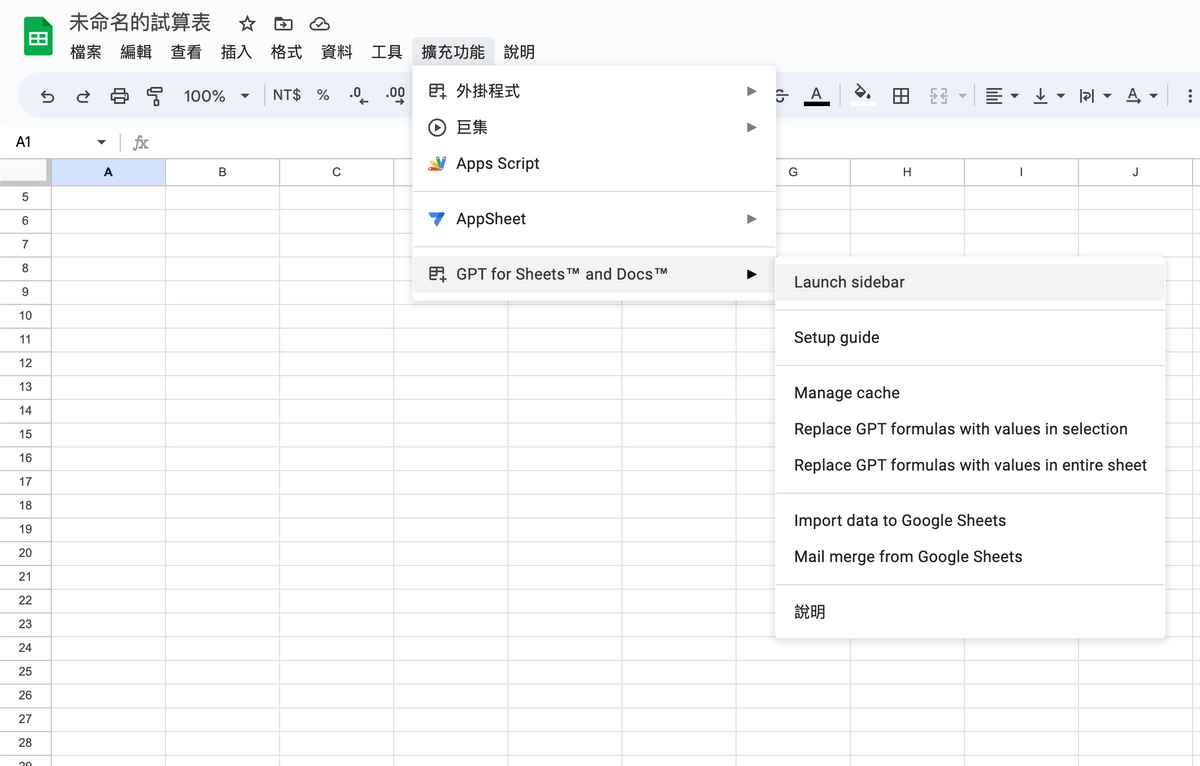Screen dimensions: 1200x766
Task: Open the borders tool
Action: click(x=901, y=96)
